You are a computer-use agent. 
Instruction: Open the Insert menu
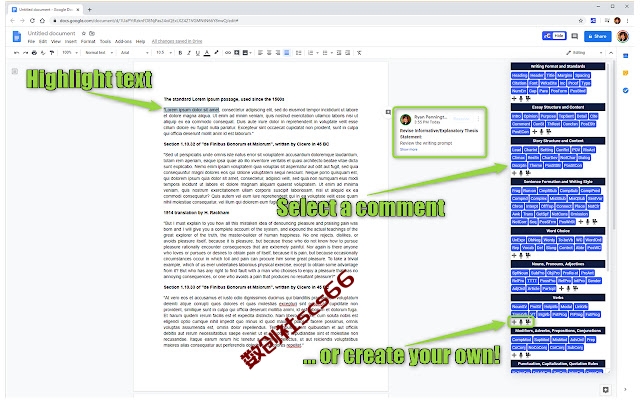coord(71,41)
